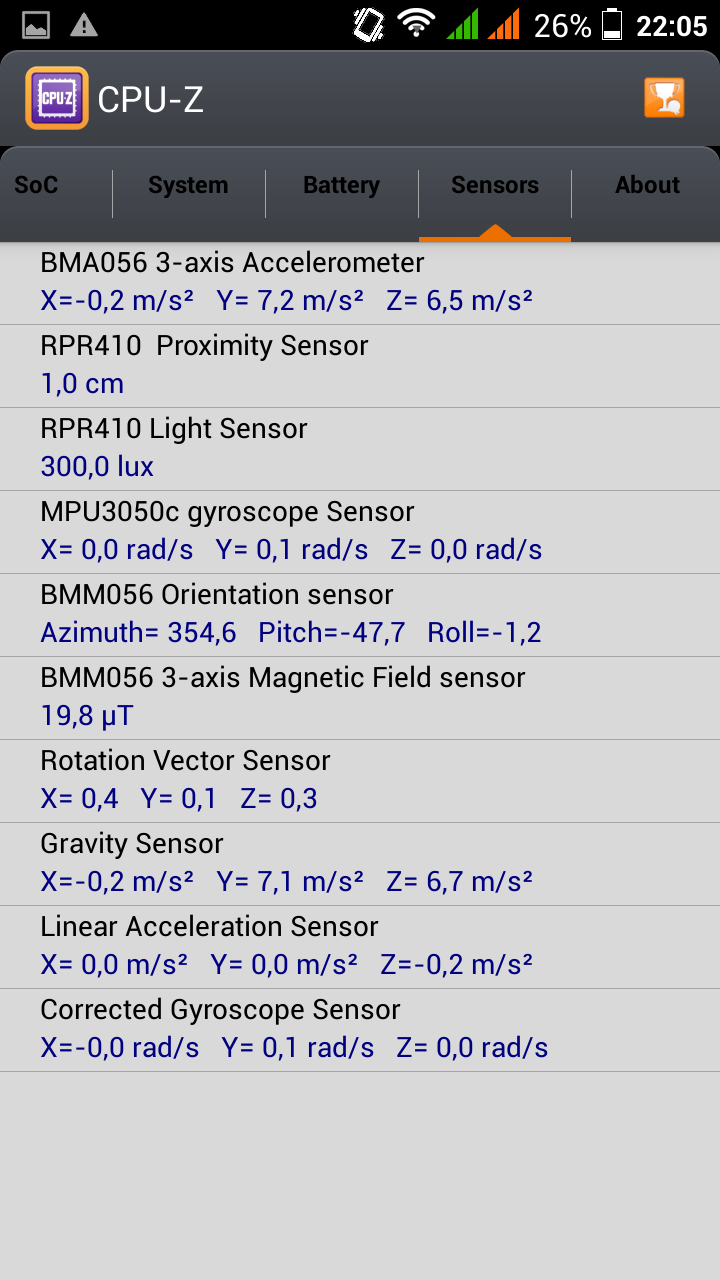Screen dimensions: 720x1280
Task: Select MPU3050c gyroscope Sensor entry
Action: coord(360,531)
